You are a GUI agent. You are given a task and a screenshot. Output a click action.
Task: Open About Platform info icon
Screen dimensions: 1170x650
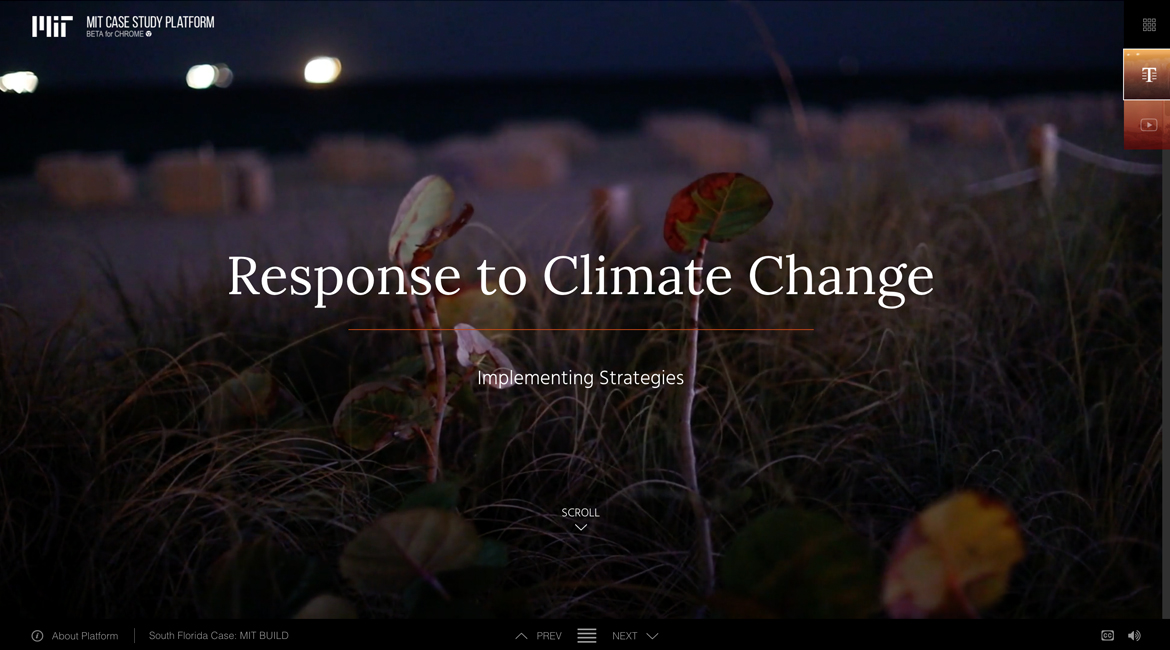[x=37, y=636]
